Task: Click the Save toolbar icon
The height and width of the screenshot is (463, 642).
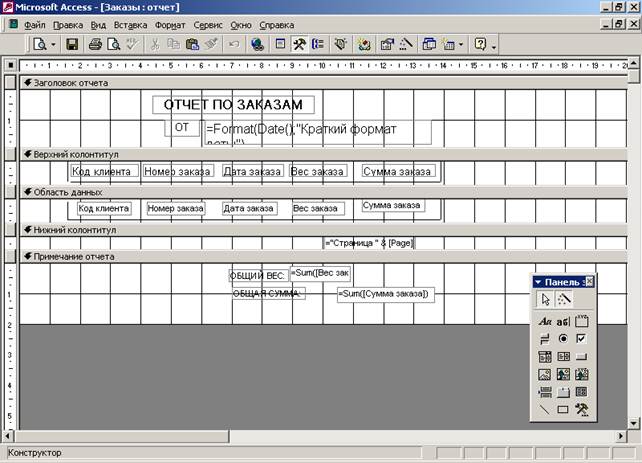Action: pyautogui.click(x=72, y=44)
